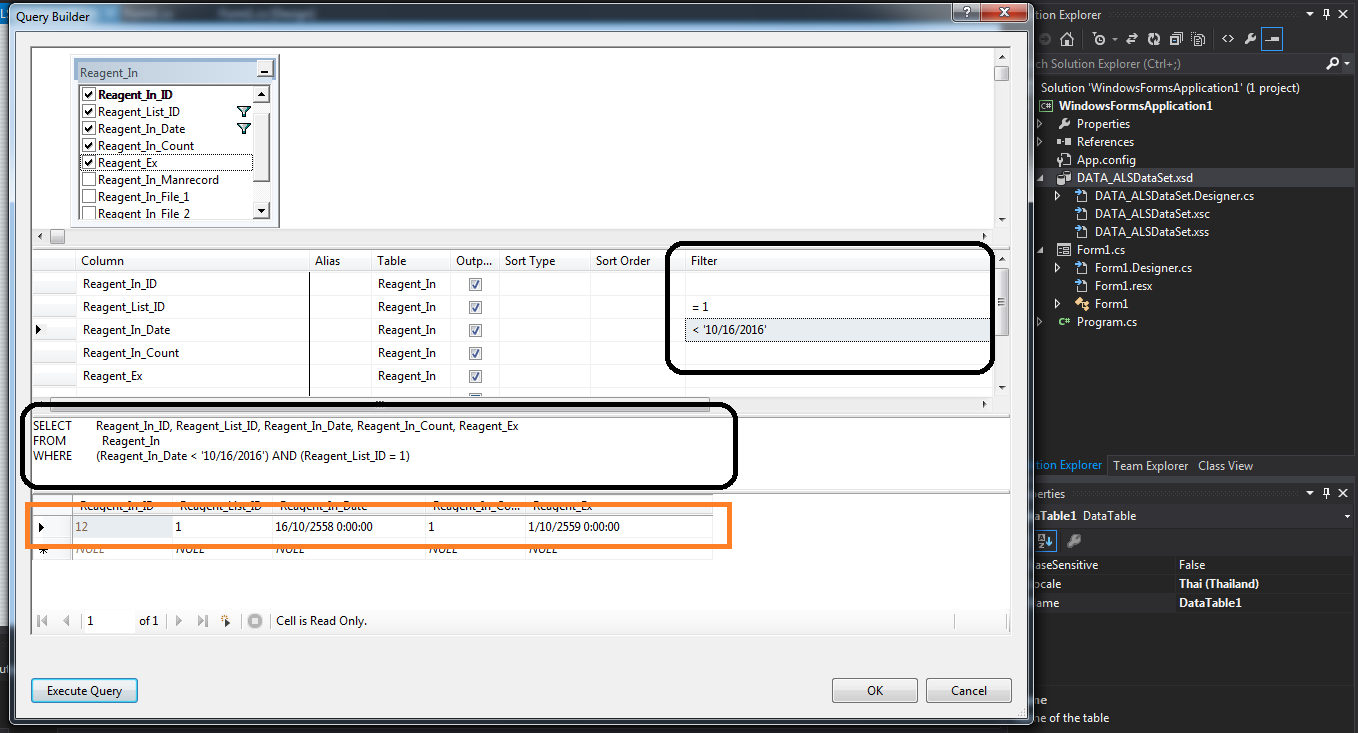Click filter funnel icon beside Reagent_List_ID

point(243,112)
